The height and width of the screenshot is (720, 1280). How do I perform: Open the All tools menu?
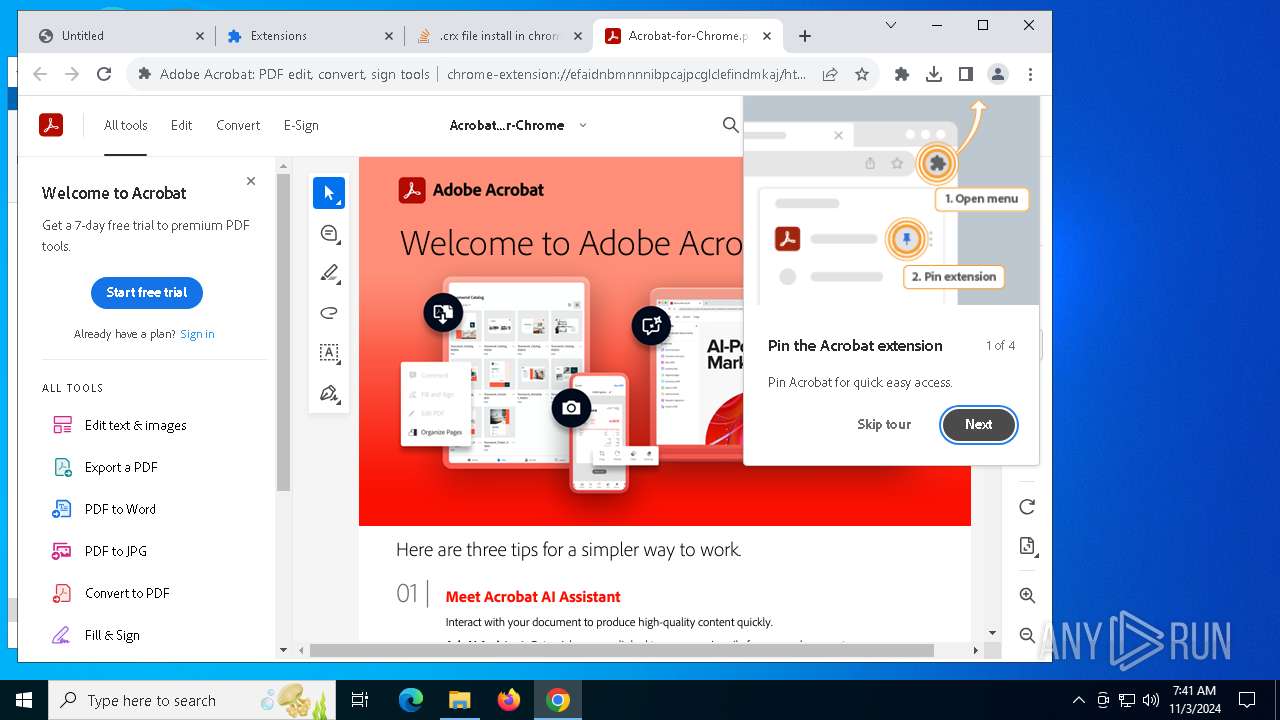(126, 125)
